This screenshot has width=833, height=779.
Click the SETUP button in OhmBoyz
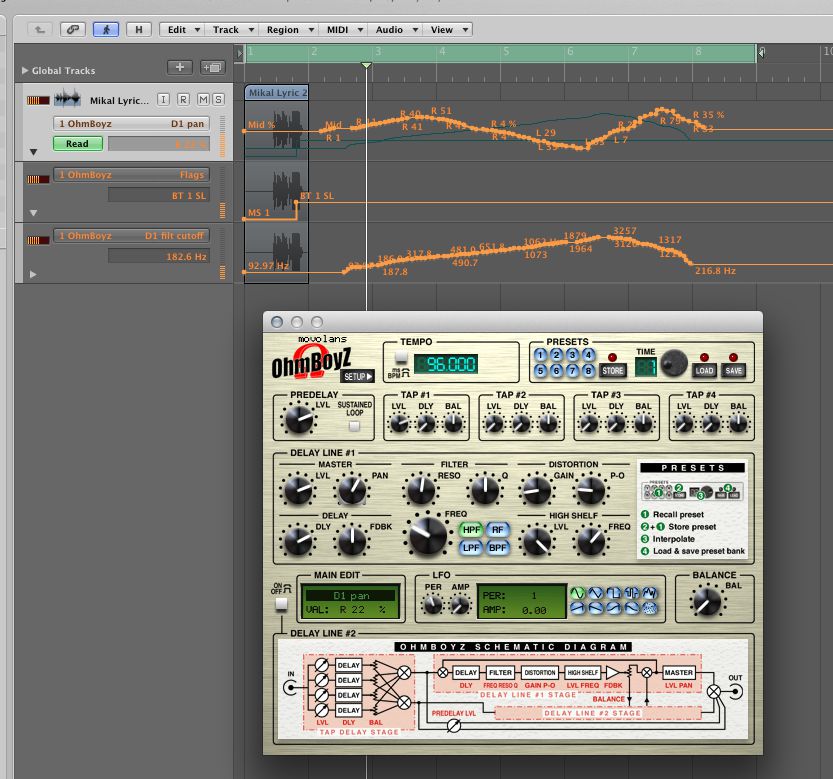click(357, 376)
